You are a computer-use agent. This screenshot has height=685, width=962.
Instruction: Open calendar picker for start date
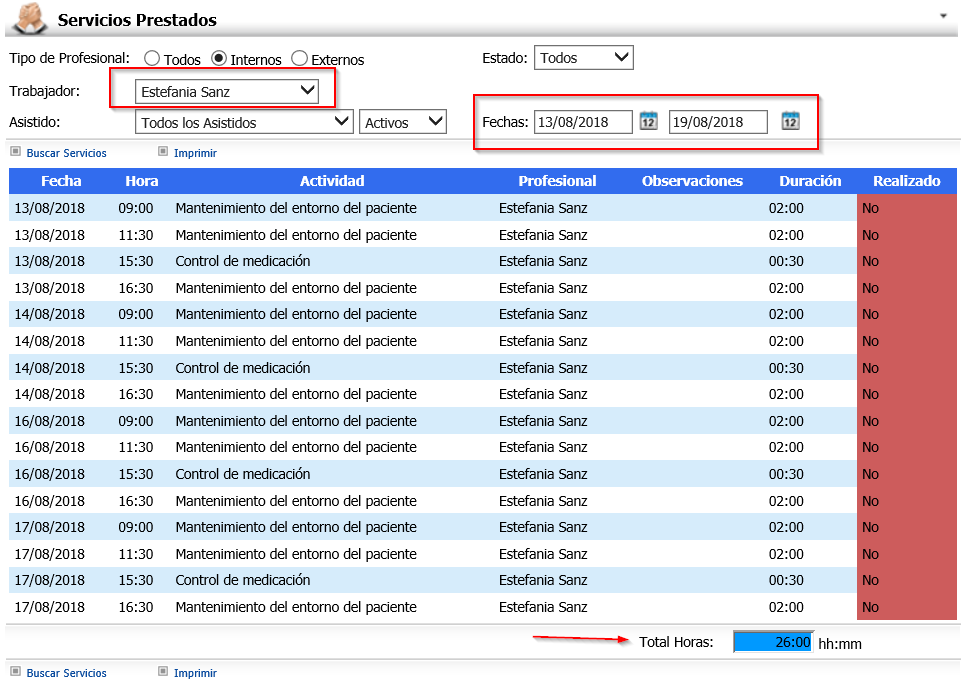pos(648,121)
